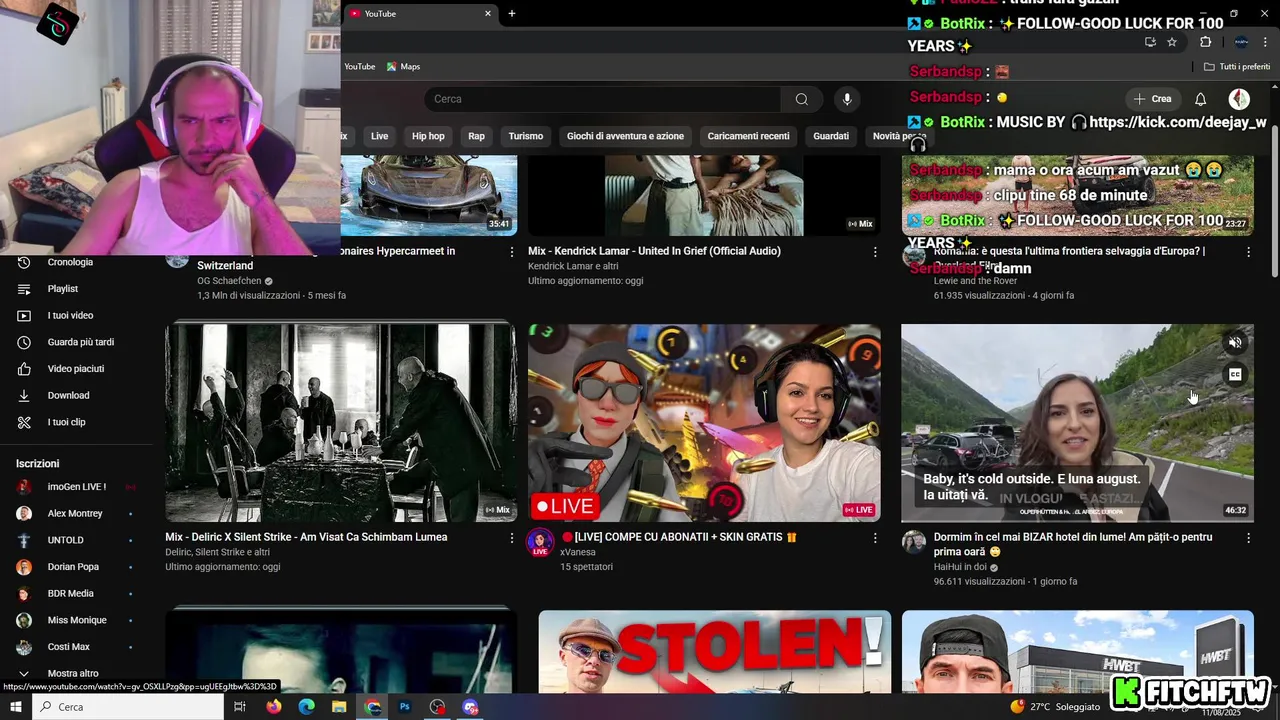The width and height of the screenshot is (1280, 720).
Task: Unmute the HaiHui in doi preview video
Action: [1235, 342]
